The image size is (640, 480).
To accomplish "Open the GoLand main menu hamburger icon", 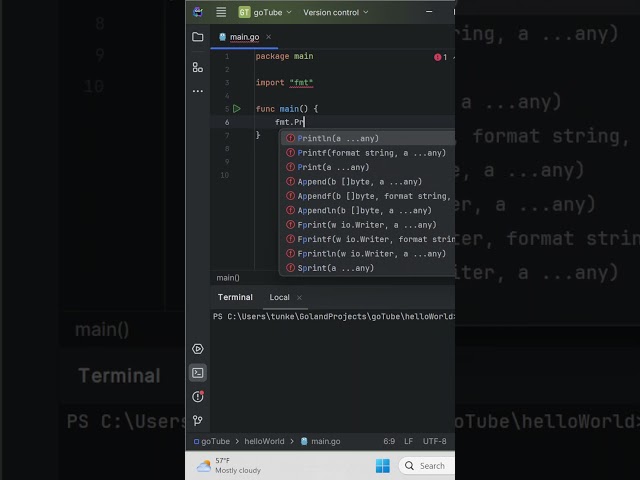I will [x=221, y=12].
